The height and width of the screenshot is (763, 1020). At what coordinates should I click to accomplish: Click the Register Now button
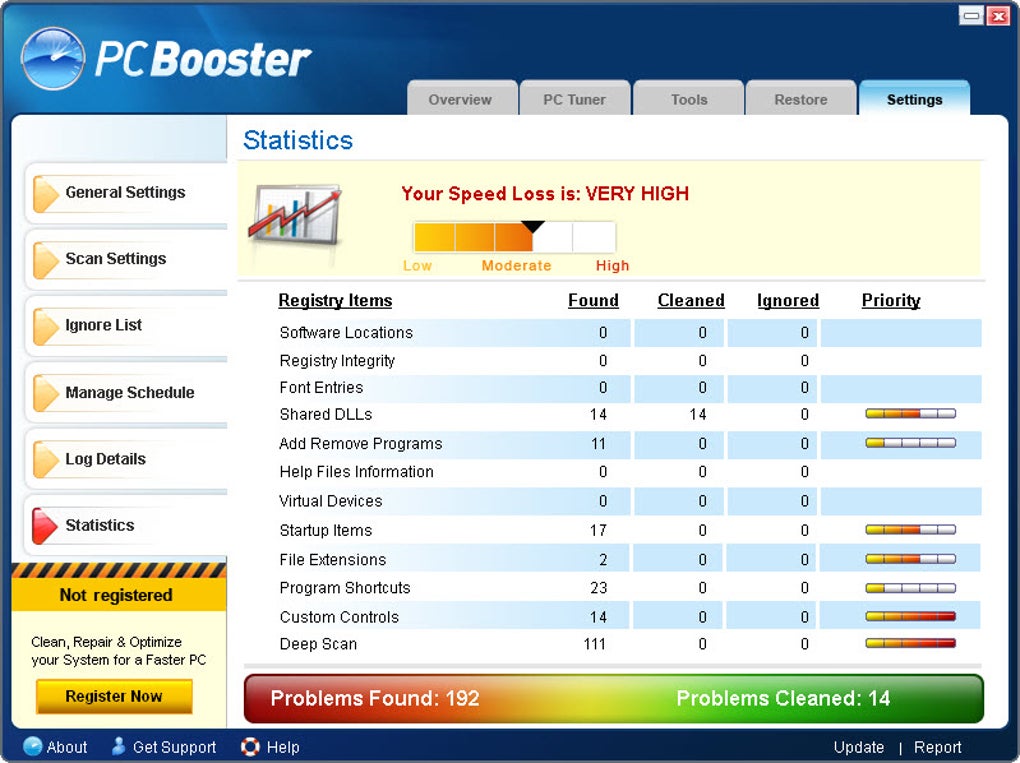click(x=114, y=696)
